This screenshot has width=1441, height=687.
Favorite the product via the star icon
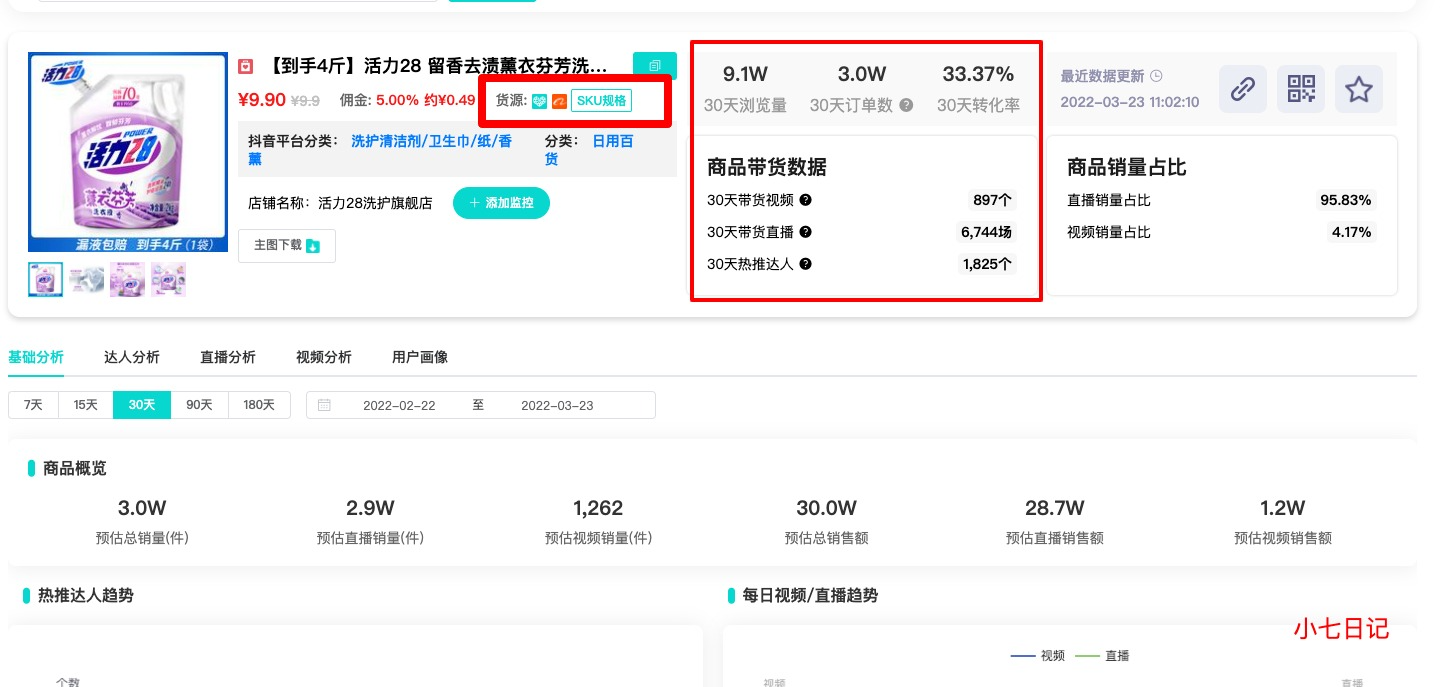point(1358,89)
